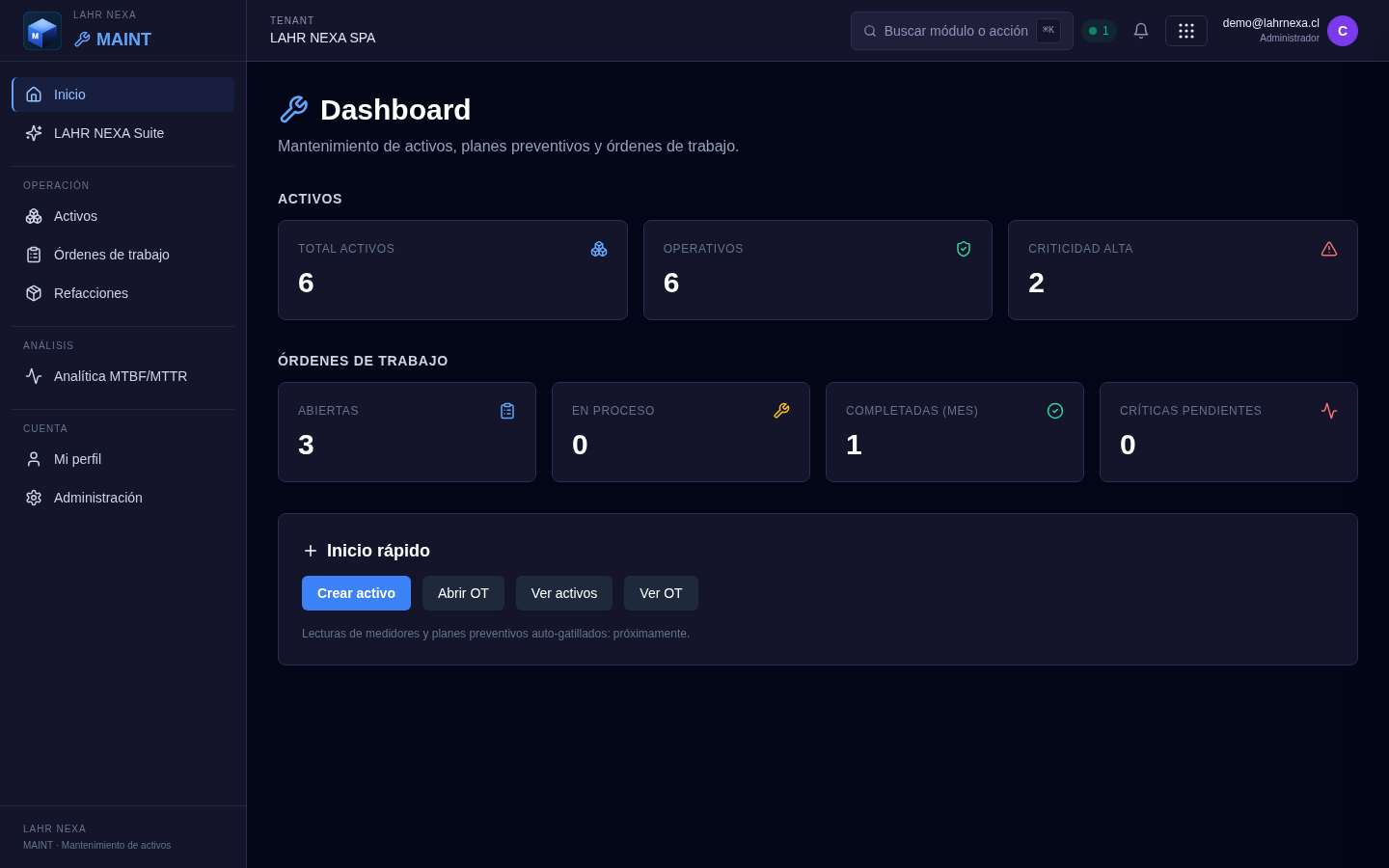Image resolution: width=1389 pixels, height=868 pixels.
Task: Click the Ver OT button
Action: coord(661,593)
